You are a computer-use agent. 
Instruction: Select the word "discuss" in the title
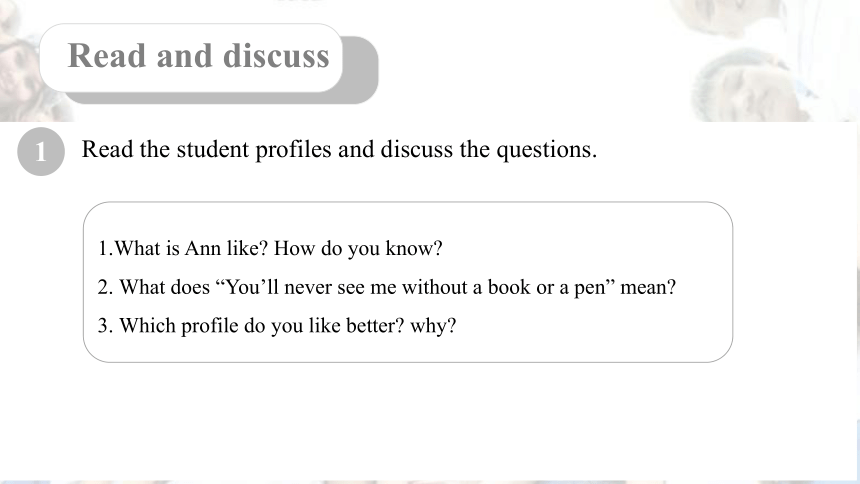(276, 56)
